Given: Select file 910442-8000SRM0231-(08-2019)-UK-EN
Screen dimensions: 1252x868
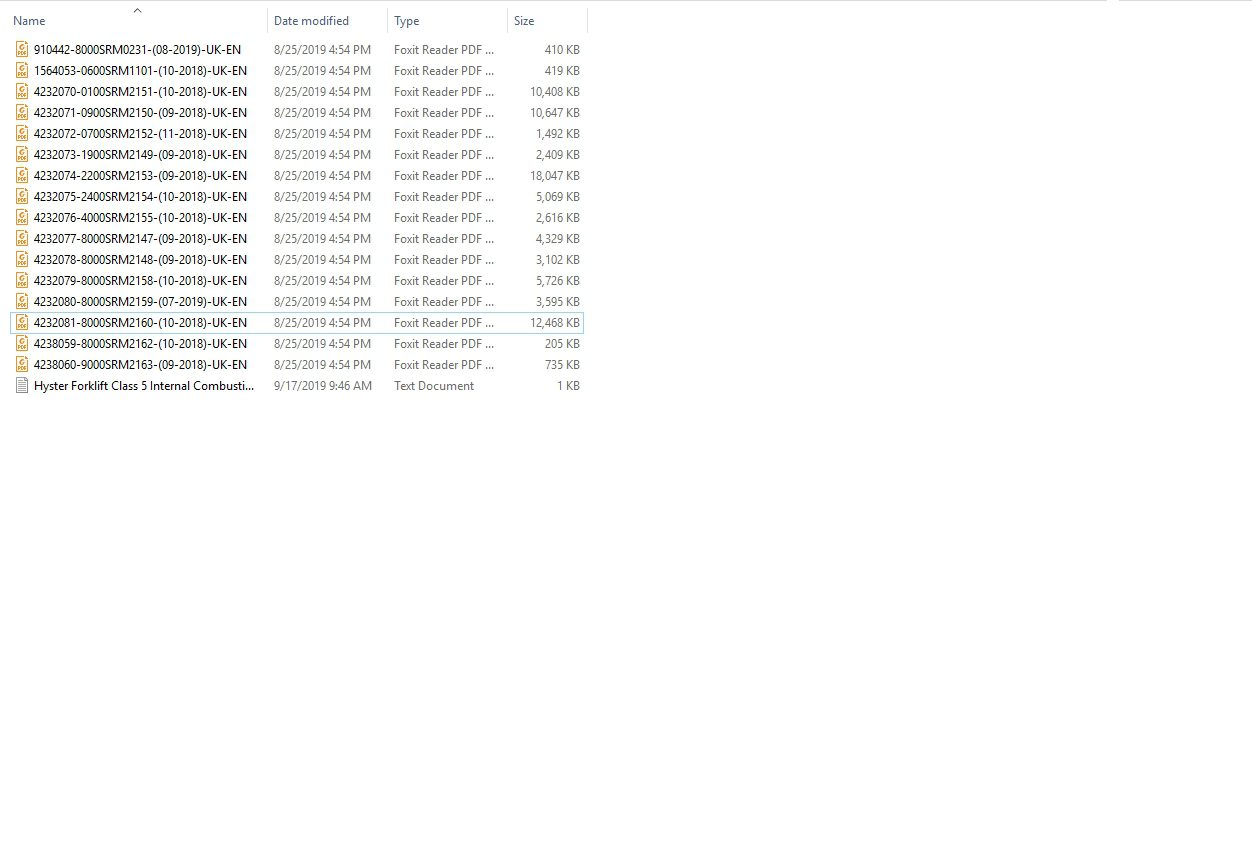Looking at the screenshot, I should click(x=137, y=49).
